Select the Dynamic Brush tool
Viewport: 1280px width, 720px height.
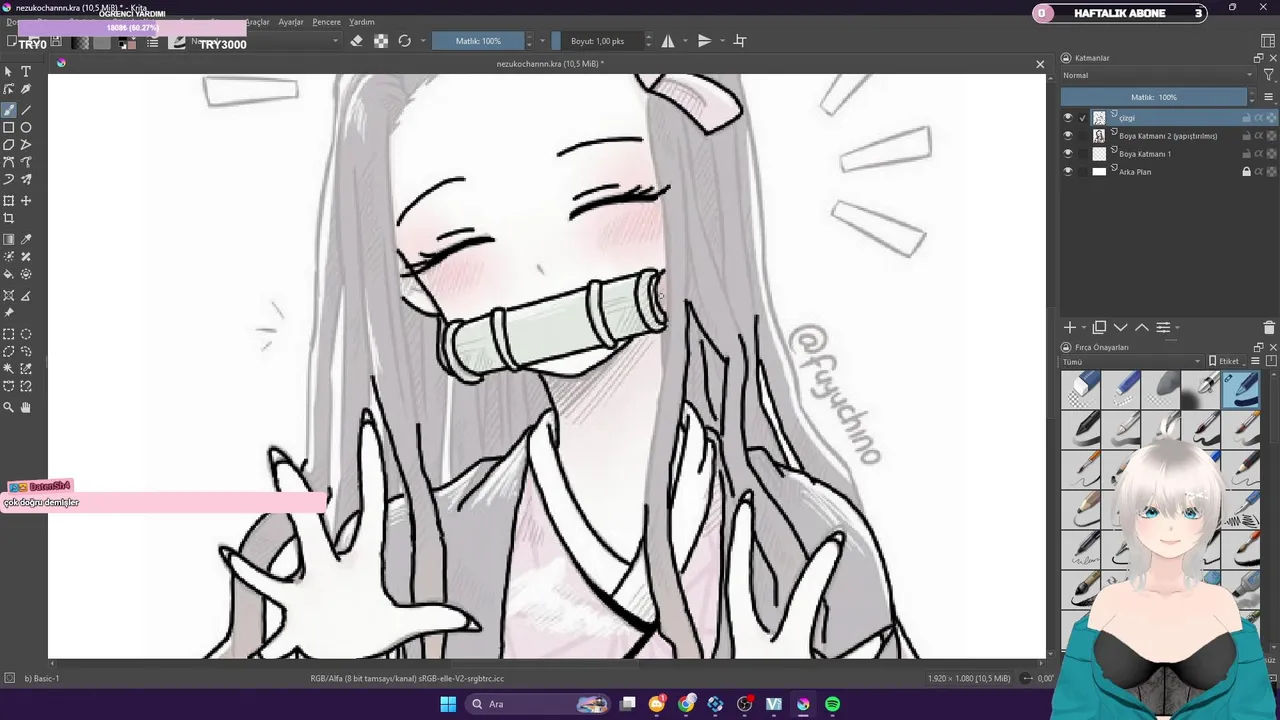point(9,180)
